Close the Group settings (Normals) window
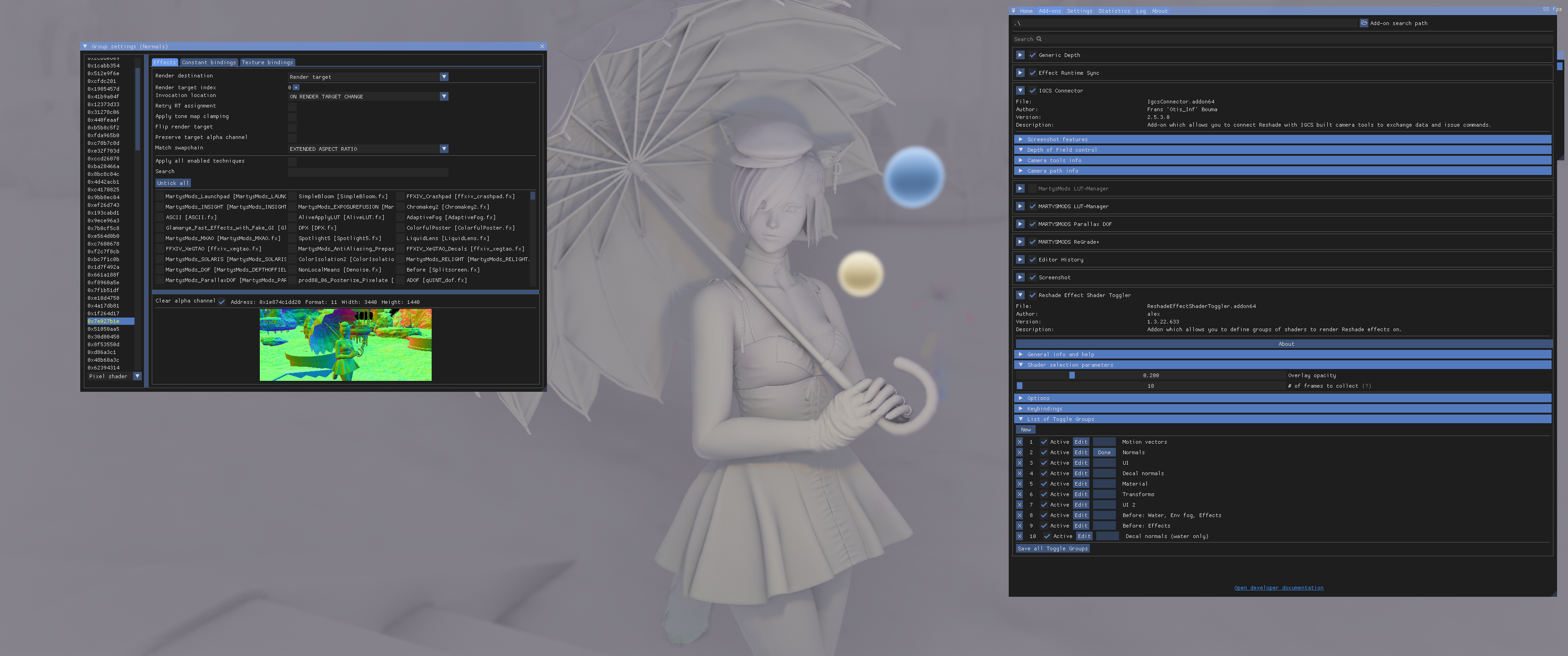This screenshot has height=656, width=1568. (x=542, y=46)
